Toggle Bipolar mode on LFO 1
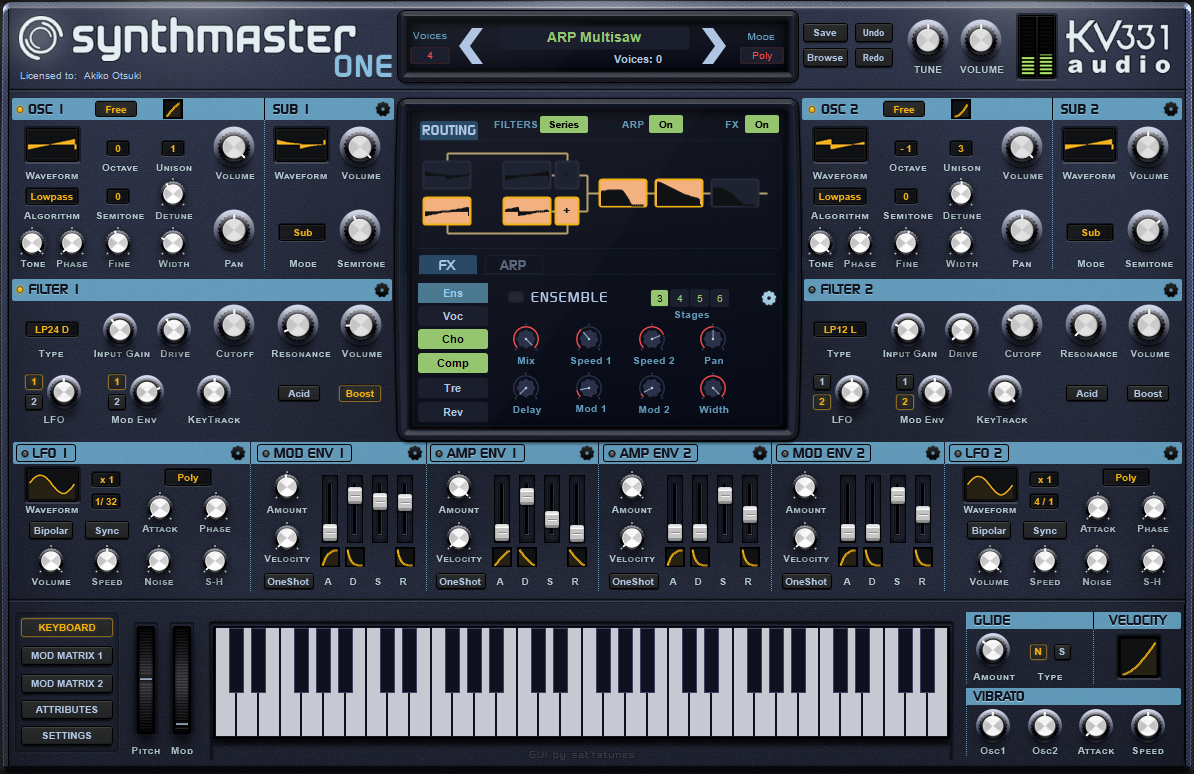Image resolution: width=1194 pixels, height=774 pixels. click(x=50, y=530)
